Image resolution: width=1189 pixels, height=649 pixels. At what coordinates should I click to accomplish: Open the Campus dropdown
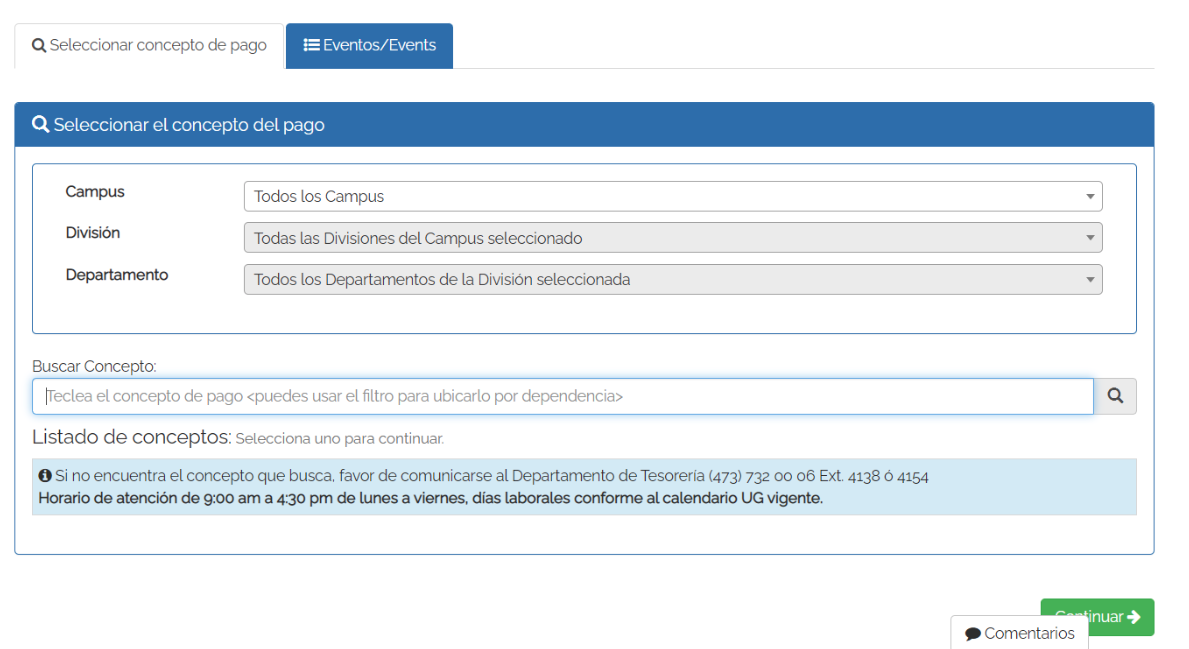coord(673,196)
